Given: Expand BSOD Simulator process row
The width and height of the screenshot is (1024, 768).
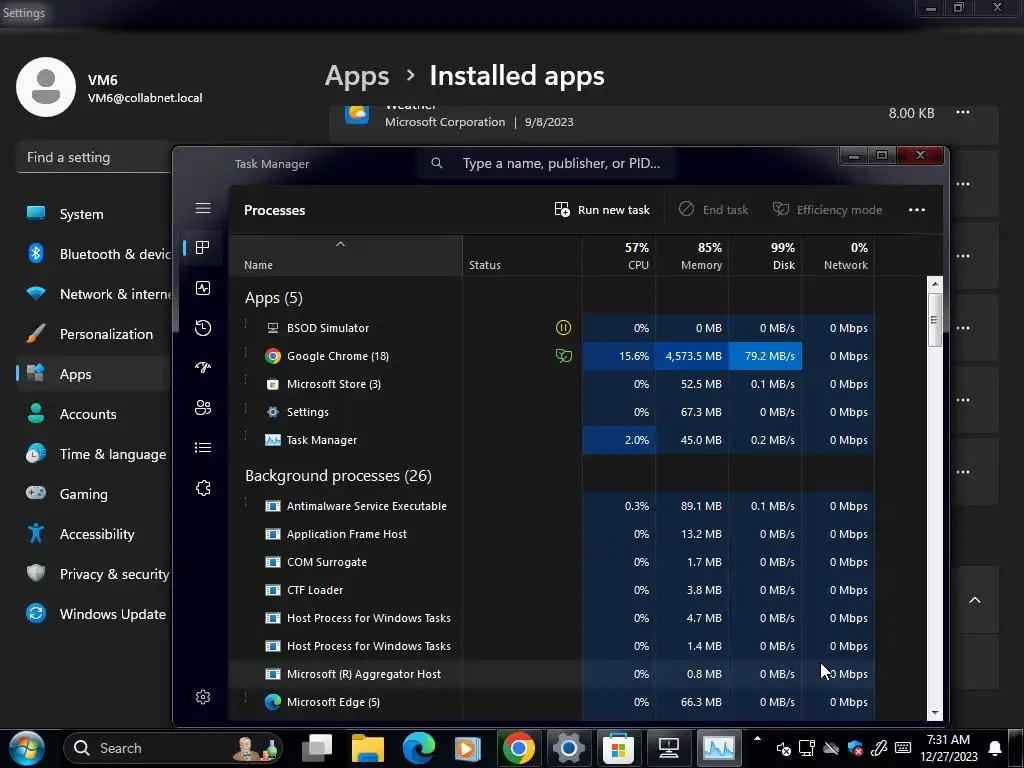Looking at the screenshot, I should pos(246,324).
